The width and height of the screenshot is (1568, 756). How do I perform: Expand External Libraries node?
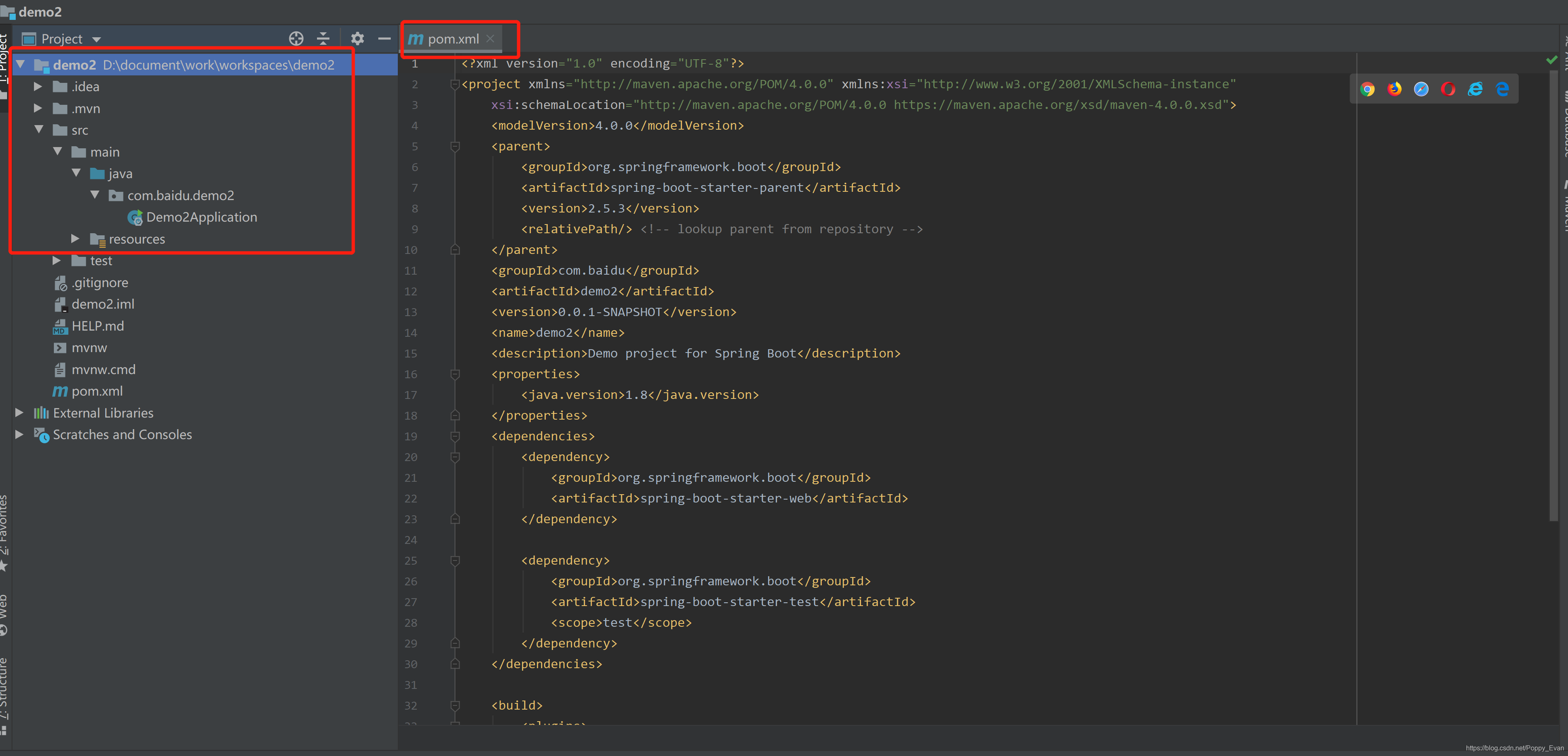pyautogui.click(x=19, y=413)
